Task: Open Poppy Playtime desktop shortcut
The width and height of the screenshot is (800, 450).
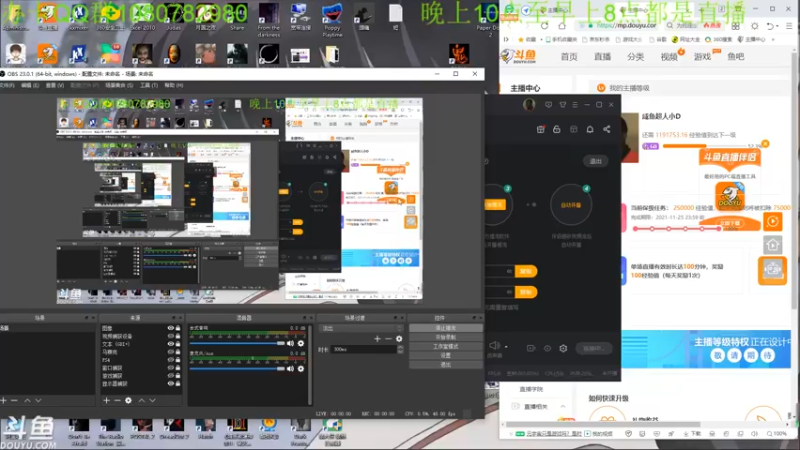Action: pyautogui.click(x=332, y=19)
